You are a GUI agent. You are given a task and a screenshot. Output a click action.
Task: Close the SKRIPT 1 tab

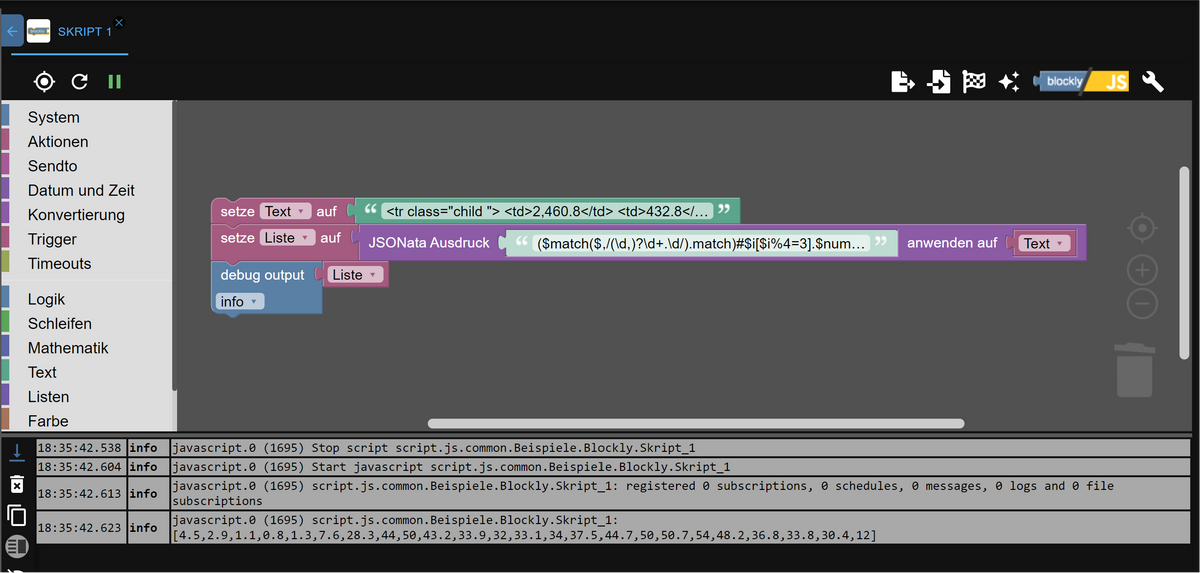119,22
